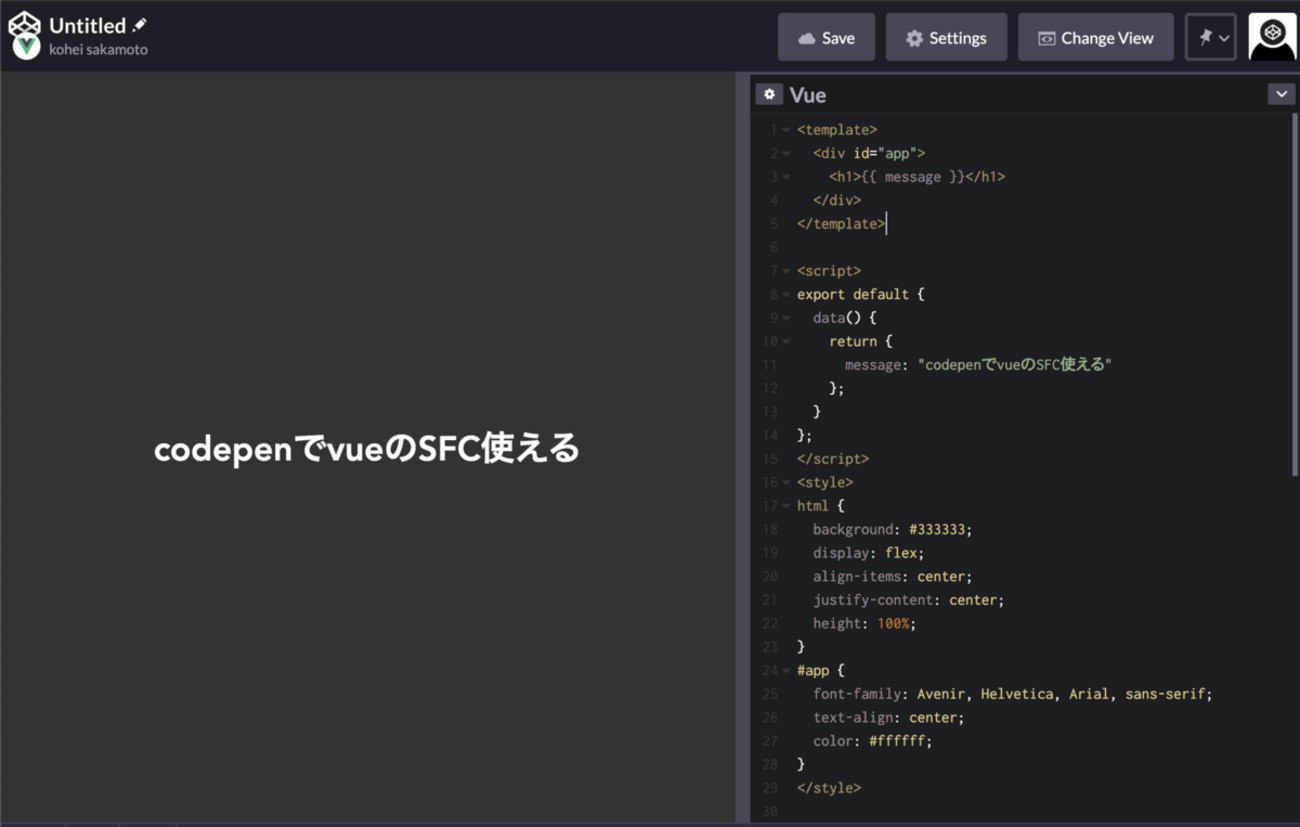Collapse the style block at line 16

point(786,483)
